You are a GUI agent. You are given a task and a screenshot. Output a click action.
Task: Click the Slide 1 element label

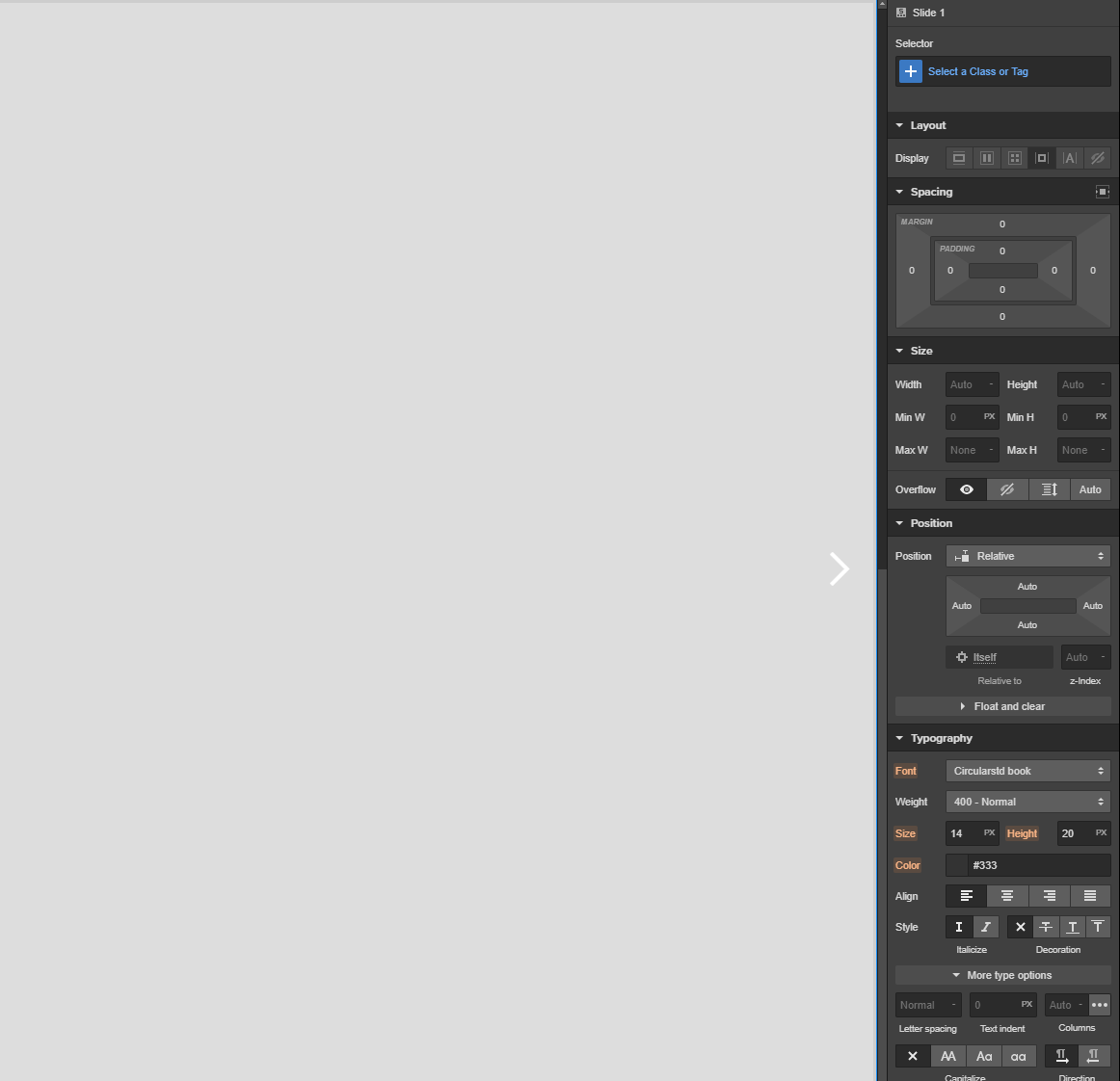pyautogui.click(x=928, y=13)
